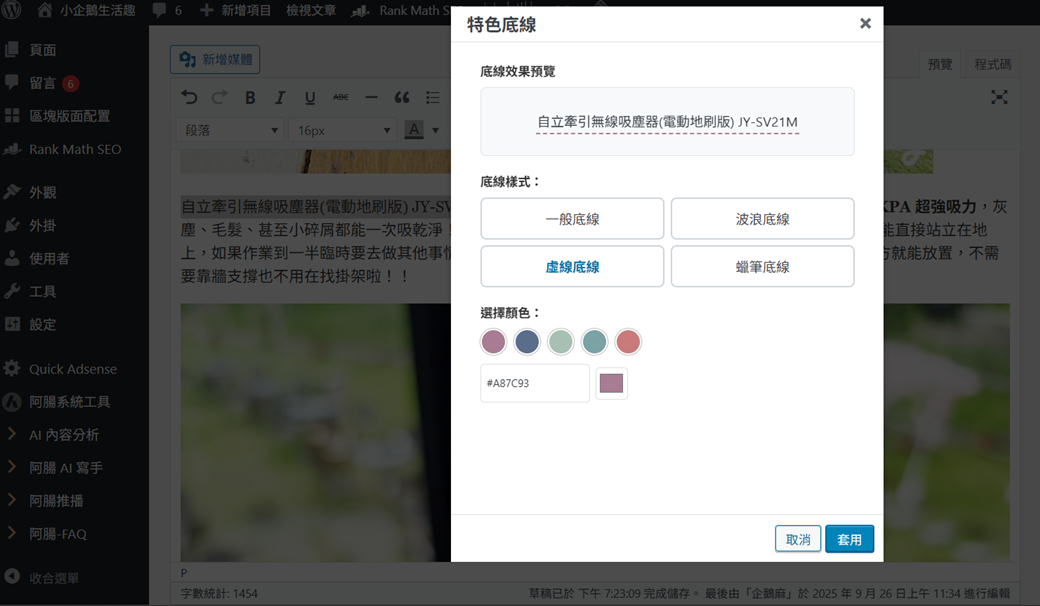Open Rank Math SEO in admin bar
The width and height of the screenshot is (1040, 606).
(x=401, y=10)
